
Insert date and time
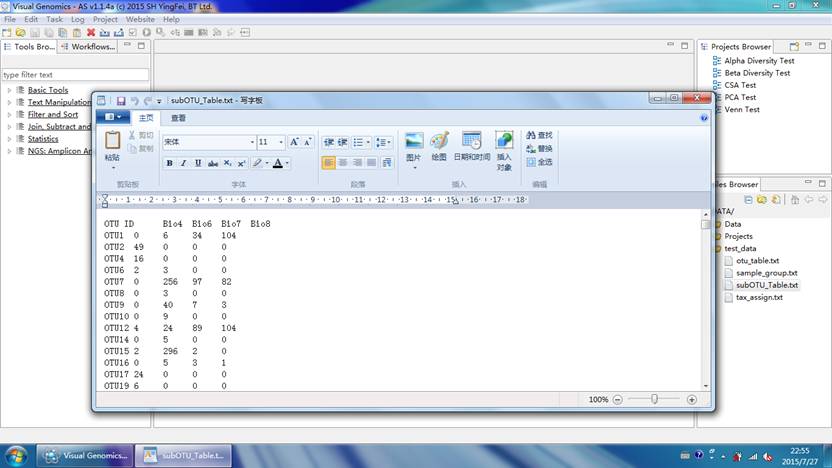click(471, 141)
